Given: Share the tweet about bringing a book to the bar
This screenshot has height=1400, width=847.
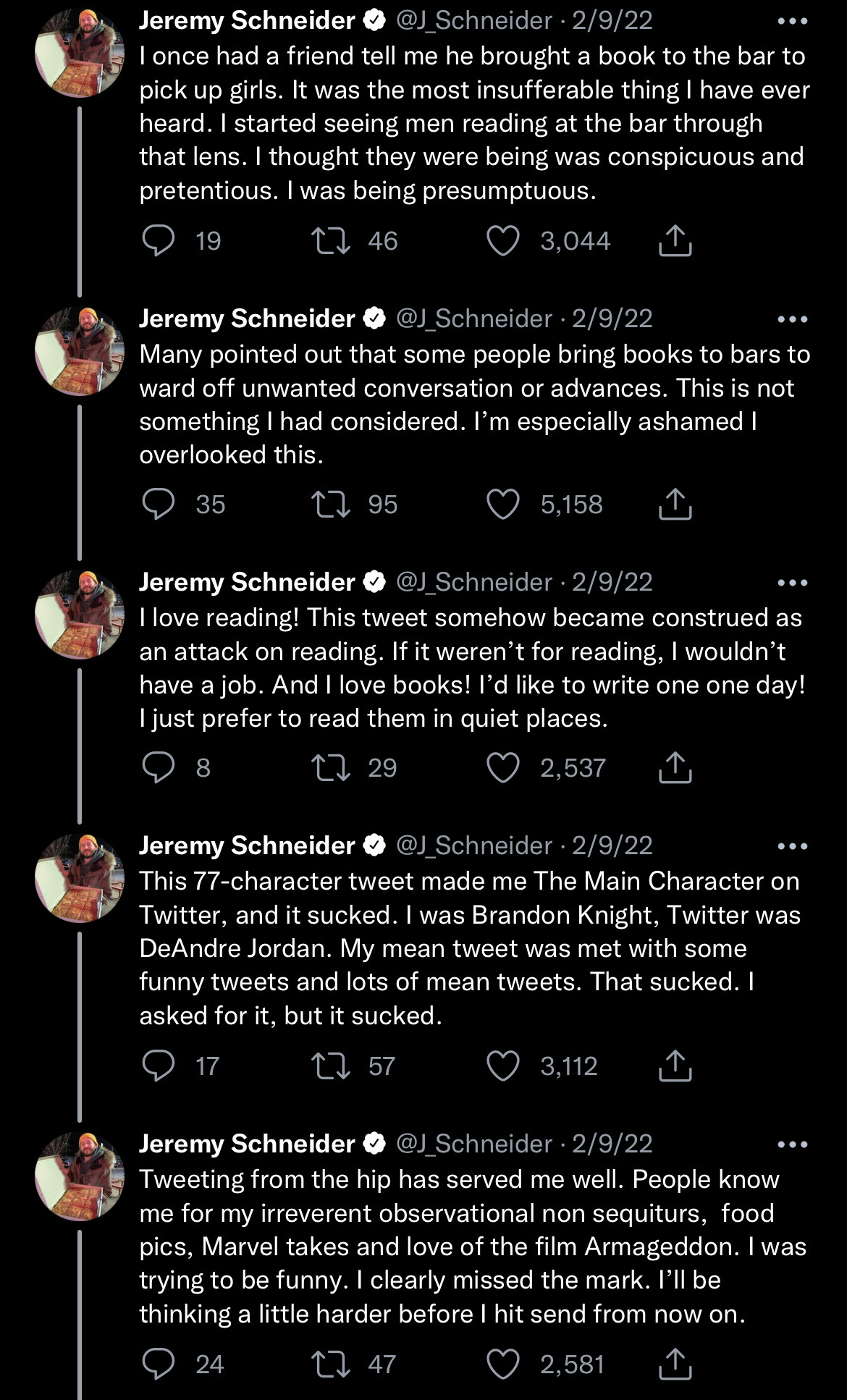Looking at the screenshot, I should click(x=675, y=241).
